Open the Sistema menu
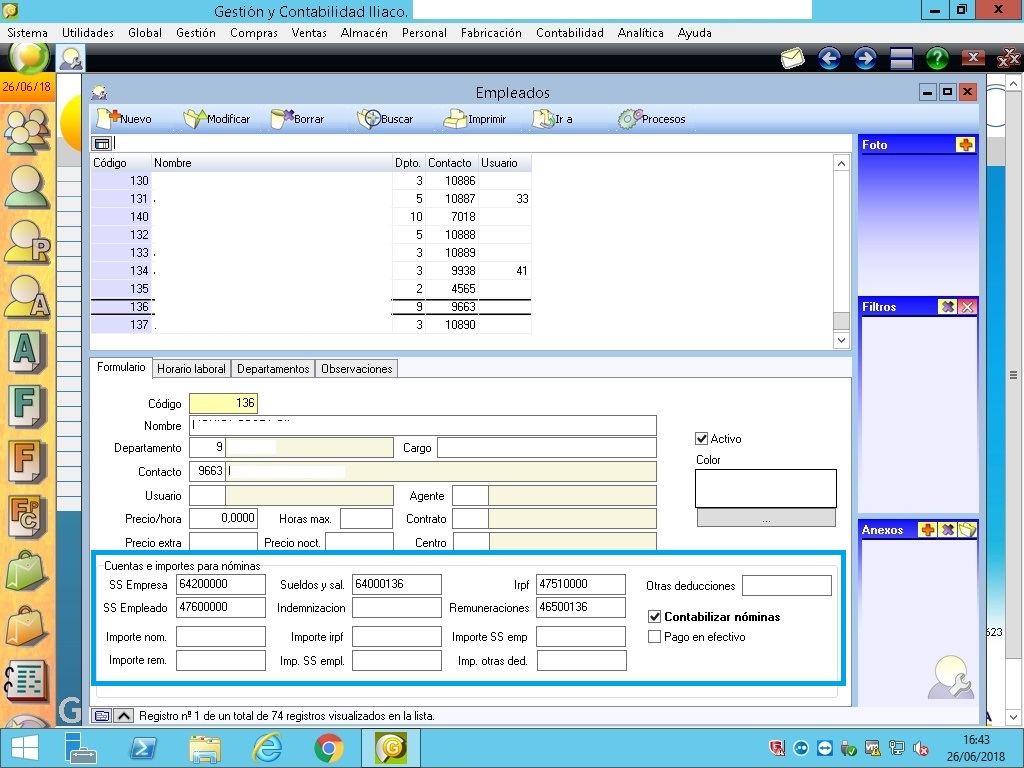The width and height of the screenshot is (1024, 768). (27, 33)
